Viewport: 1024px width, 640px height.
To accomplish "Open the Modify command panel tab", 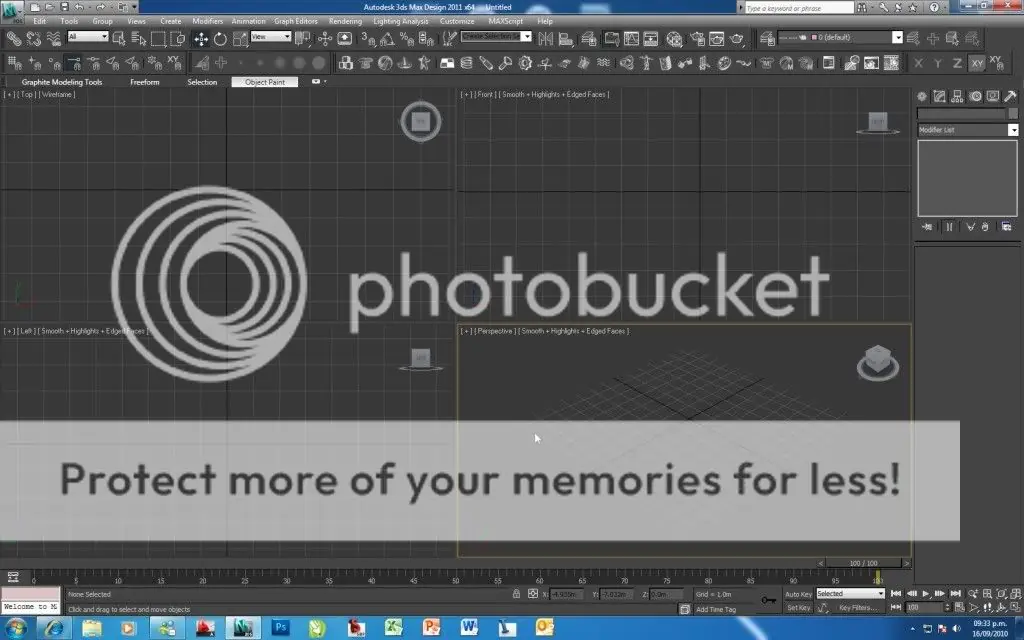I will 939,96.
